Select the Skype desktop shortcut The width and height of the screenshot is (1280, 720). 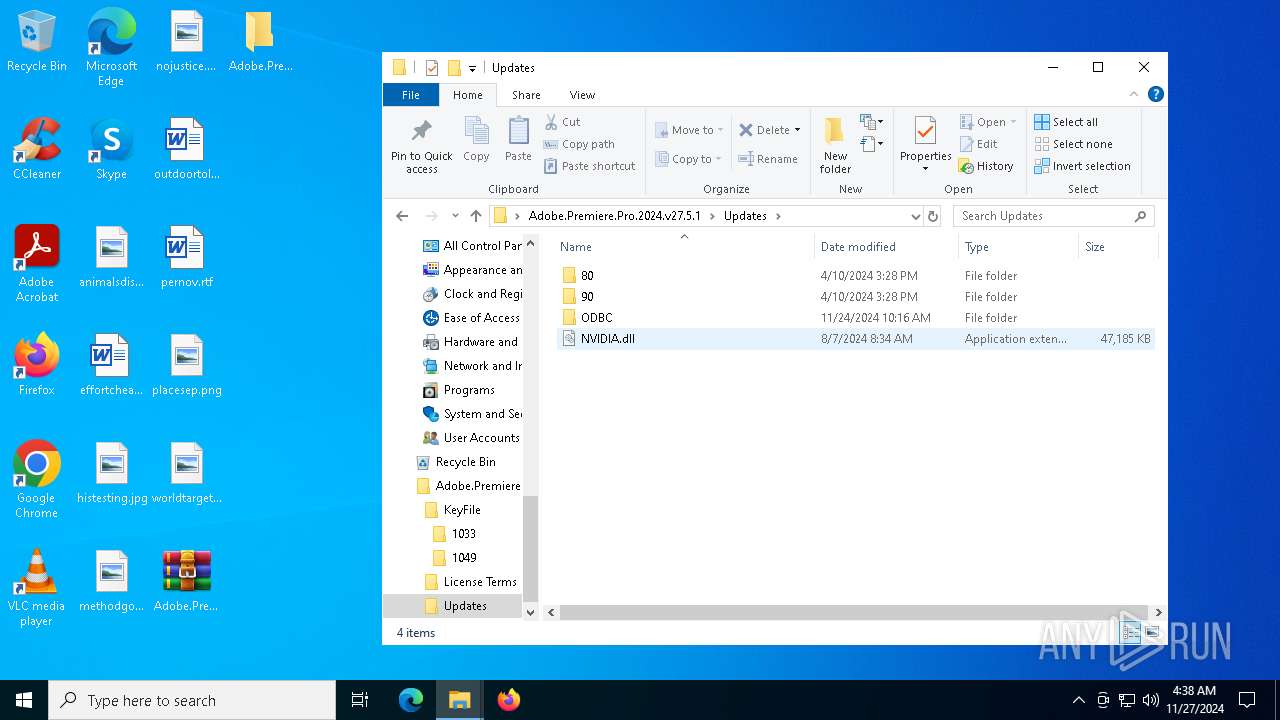[x=111, y=150]
